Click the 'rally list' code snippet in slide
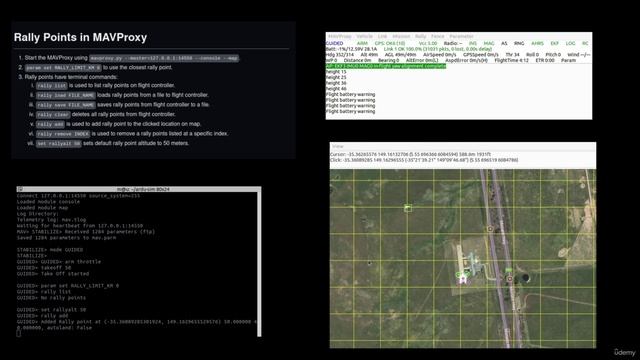 (x=51, y=86)
